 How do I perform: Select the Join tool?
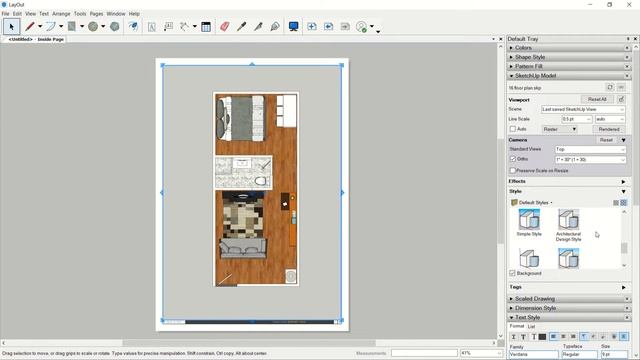[275, 27]
